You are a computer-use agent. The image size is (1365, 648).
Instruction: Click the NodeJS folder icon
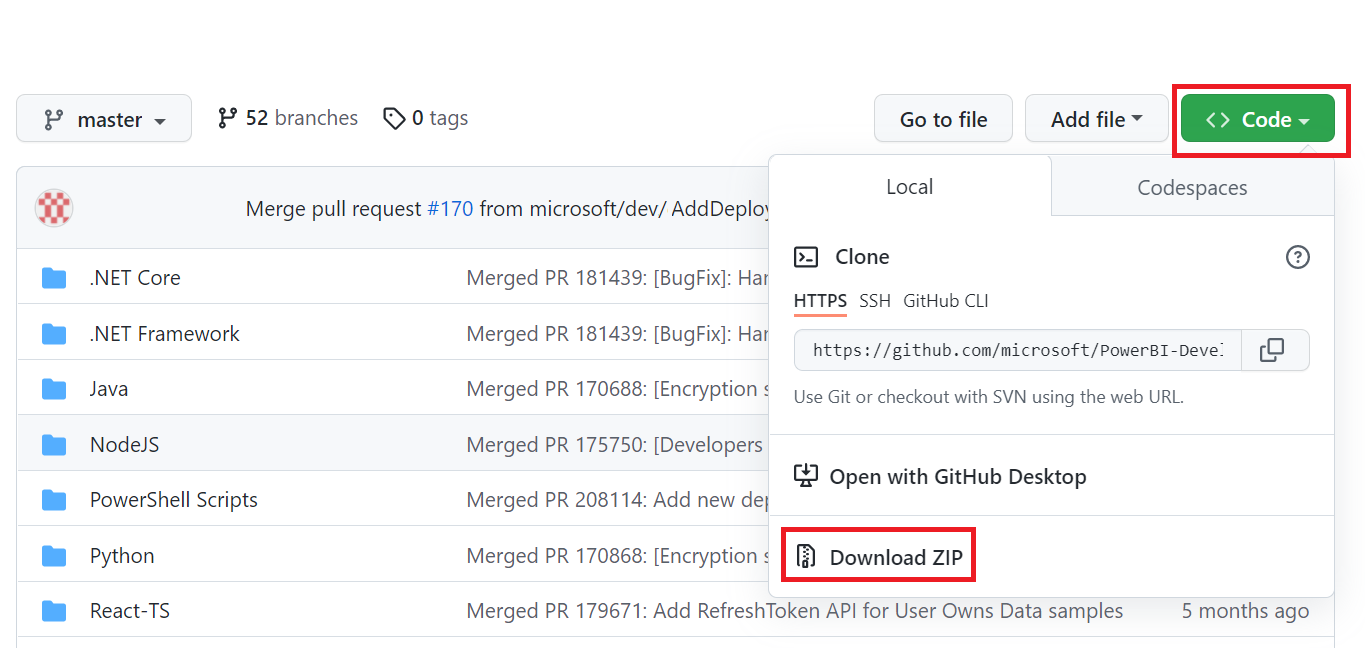coord(53,444)
